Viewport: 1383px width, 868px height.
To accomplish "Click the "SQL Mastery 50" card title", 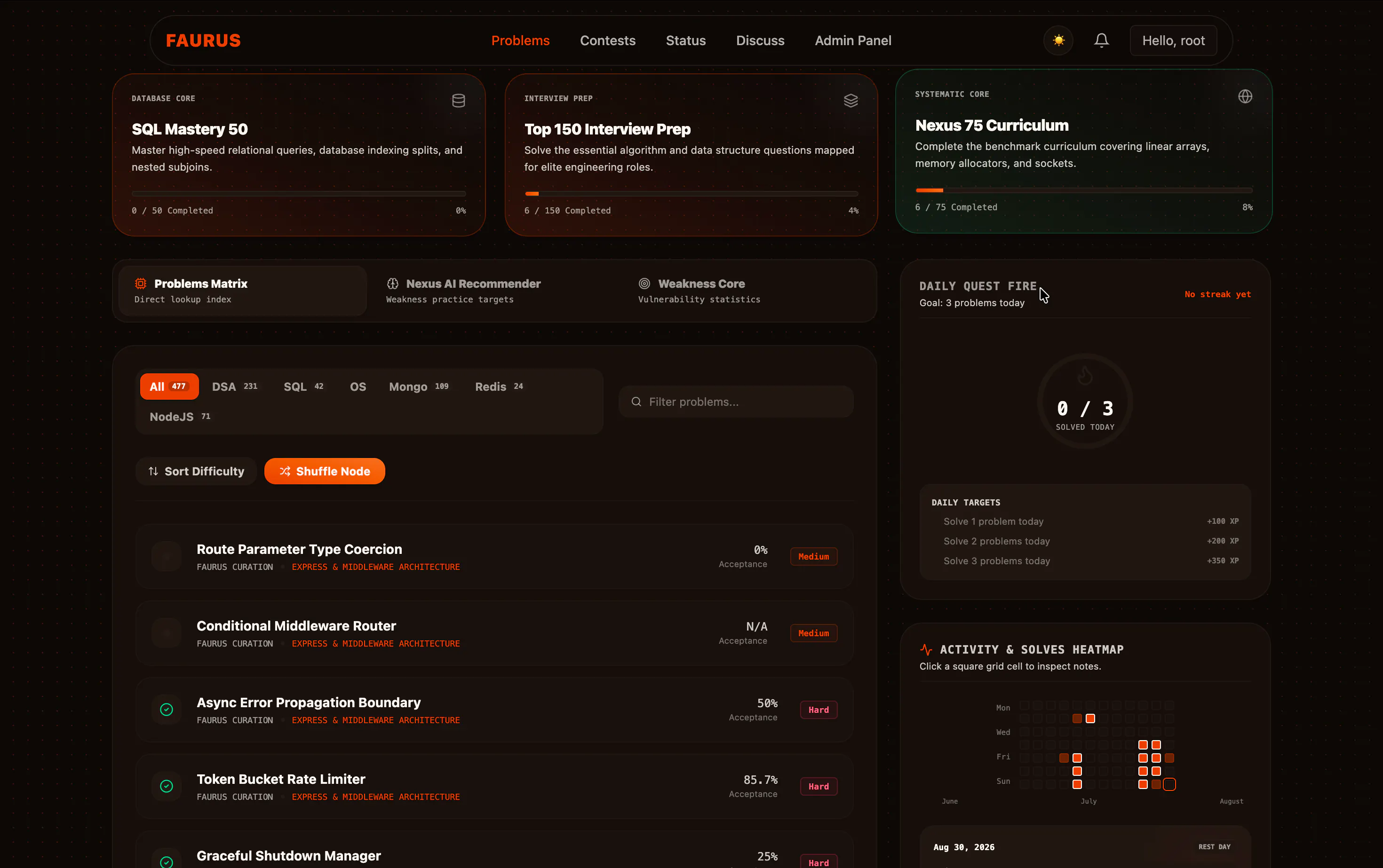I will 190,129.
